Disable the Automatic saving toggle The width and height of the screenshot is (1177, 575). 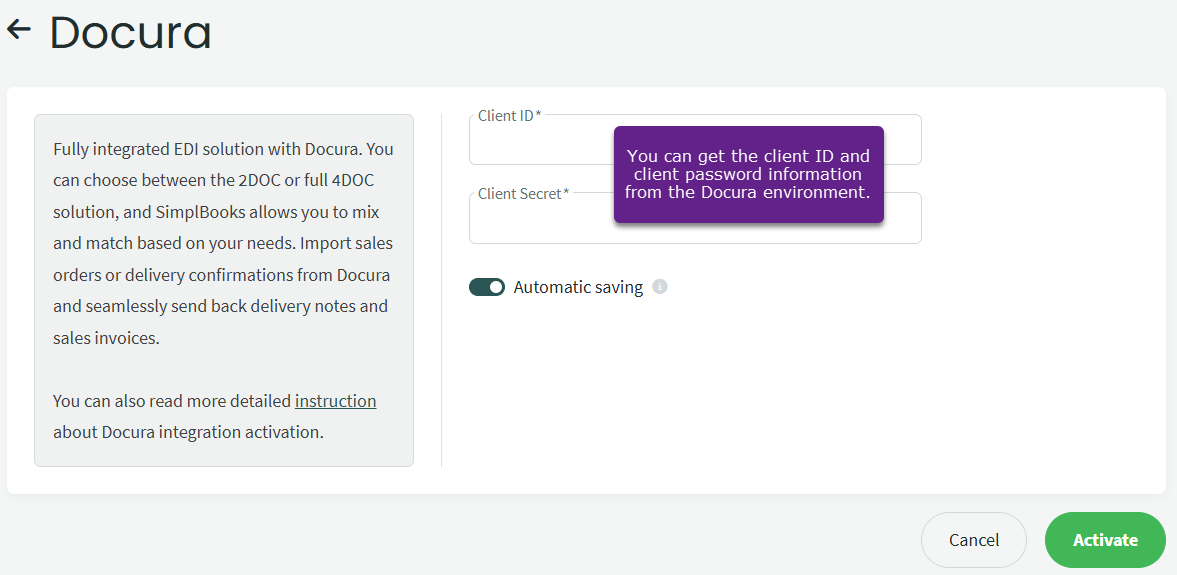point(487,287)
